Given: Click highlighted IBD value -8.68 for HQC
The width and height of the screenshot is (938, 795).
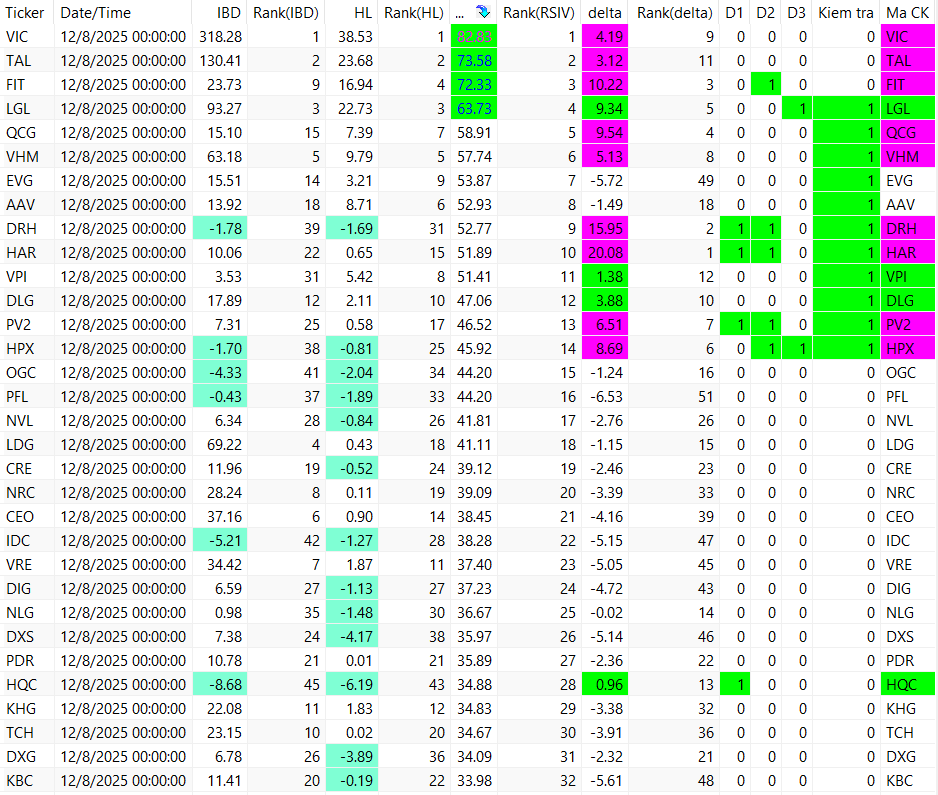Looking at the screenshot, I should (x=220, y=684).
